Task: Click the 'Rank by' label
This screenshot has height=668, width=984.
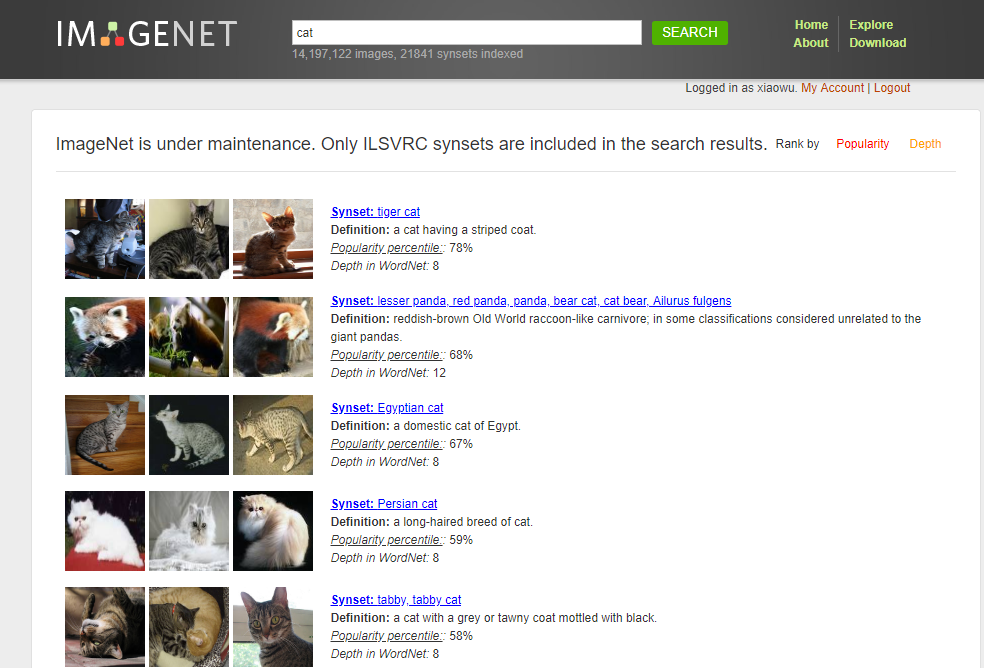Action: pos(797,144)
